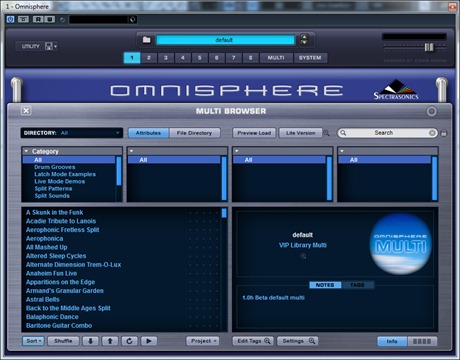Enable the Info view toggle
Image resolution: width=460 pixels, height=360 pixels.
[392, 341]
